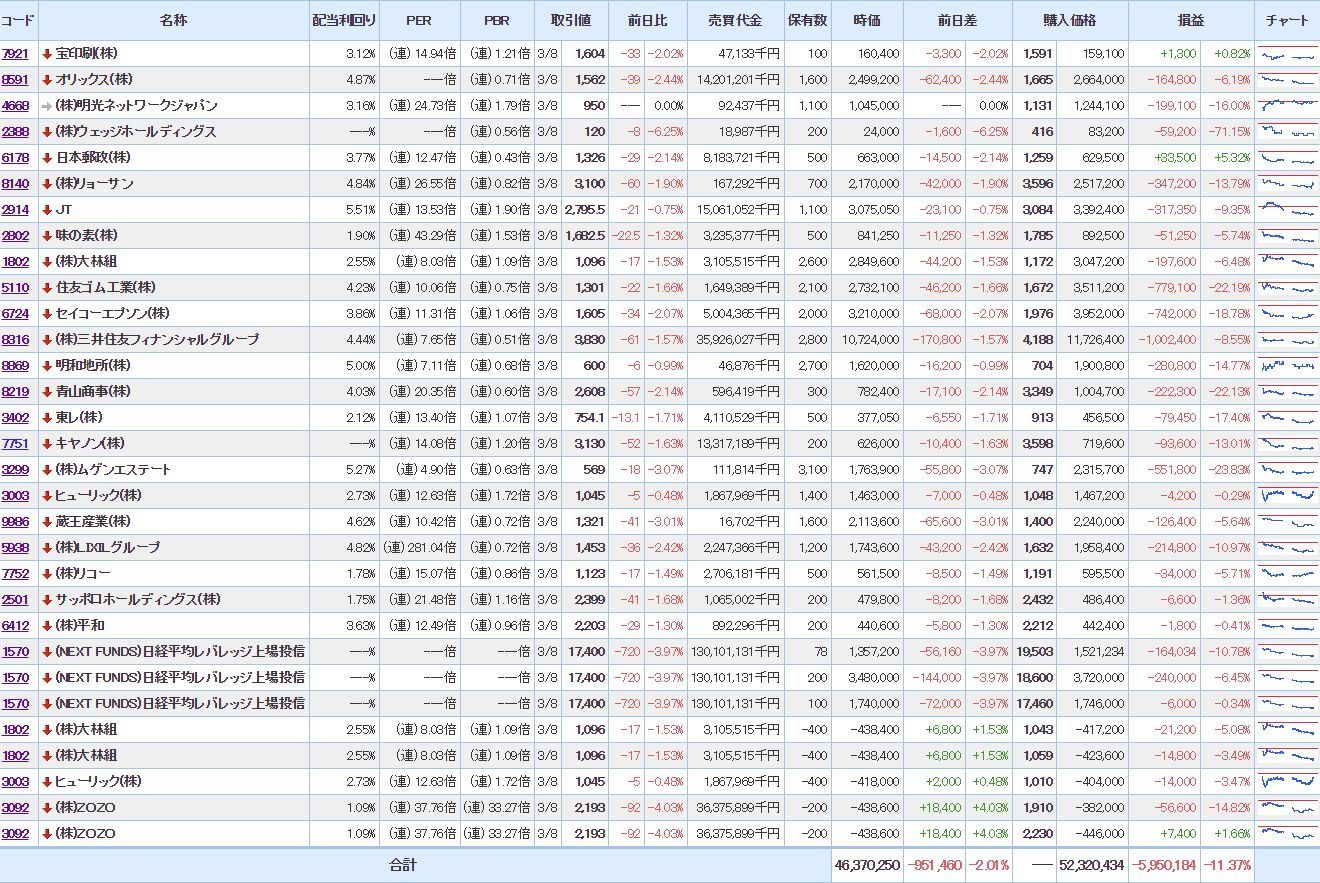The height and width of the screenshot is (883, 1320).
Task: Open stock code link 6412 for 平和
Action: pos(15,626)
